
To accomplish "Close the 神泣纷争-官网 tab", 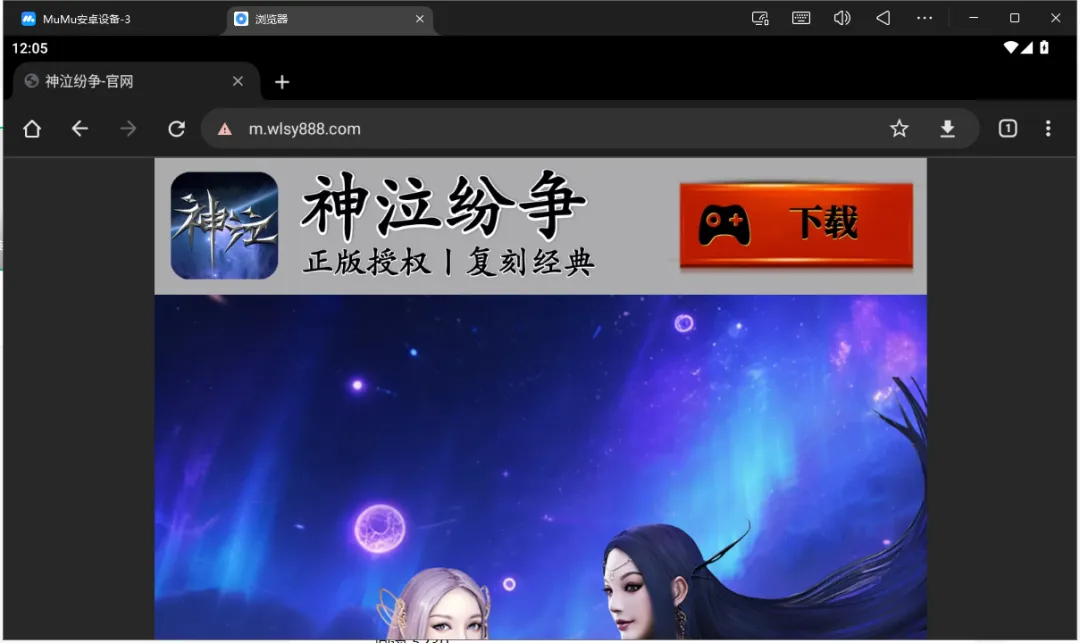I will pyautogui.click(x=238, y=81).
